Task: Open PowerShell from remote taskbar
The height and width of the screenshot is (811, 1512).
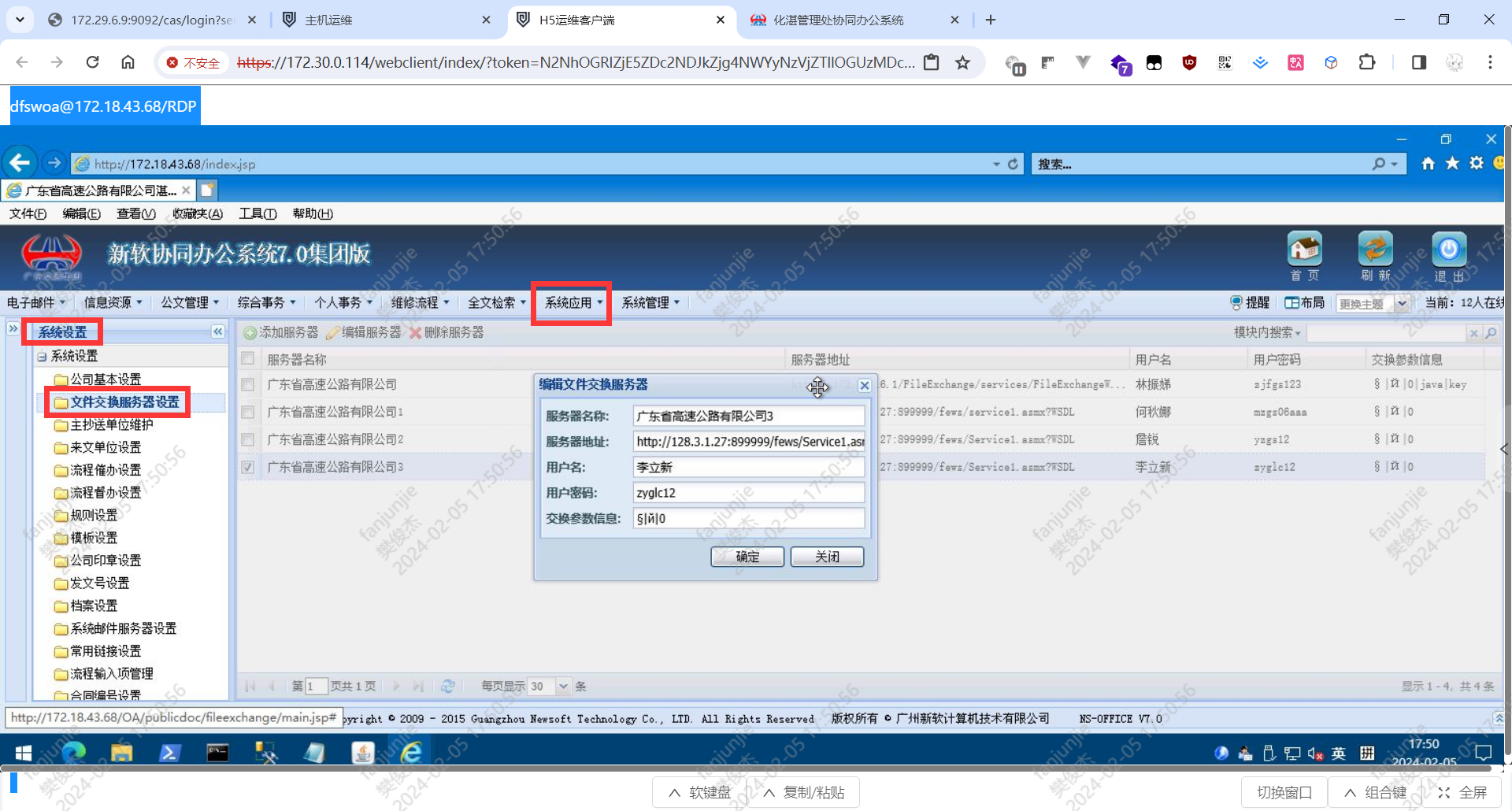Action: coord(169,753)
